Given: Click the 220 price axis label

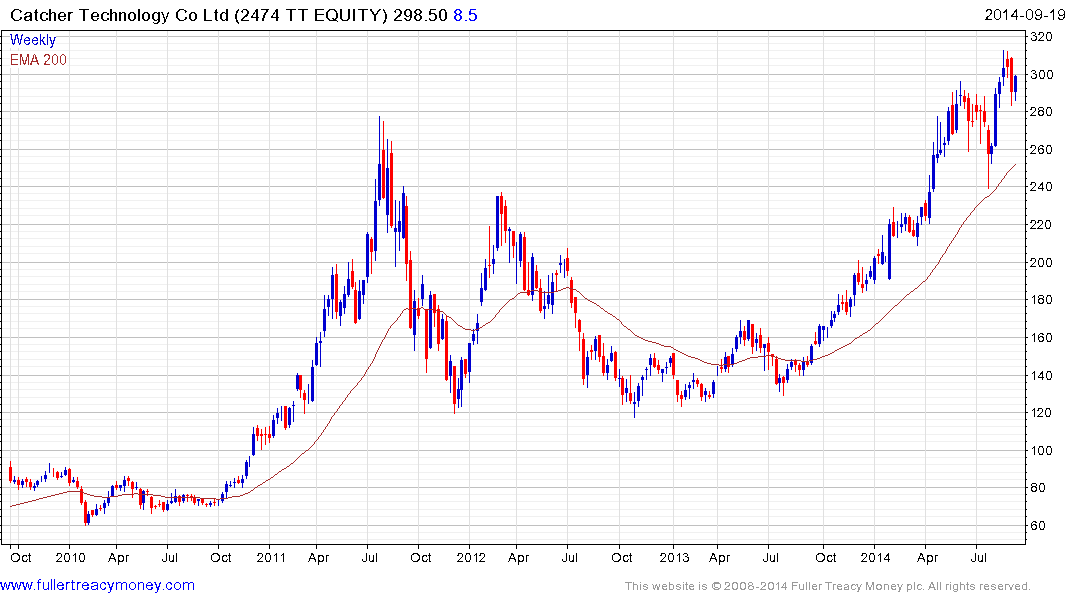Looking at the screenshot, I should (1041, 224).
